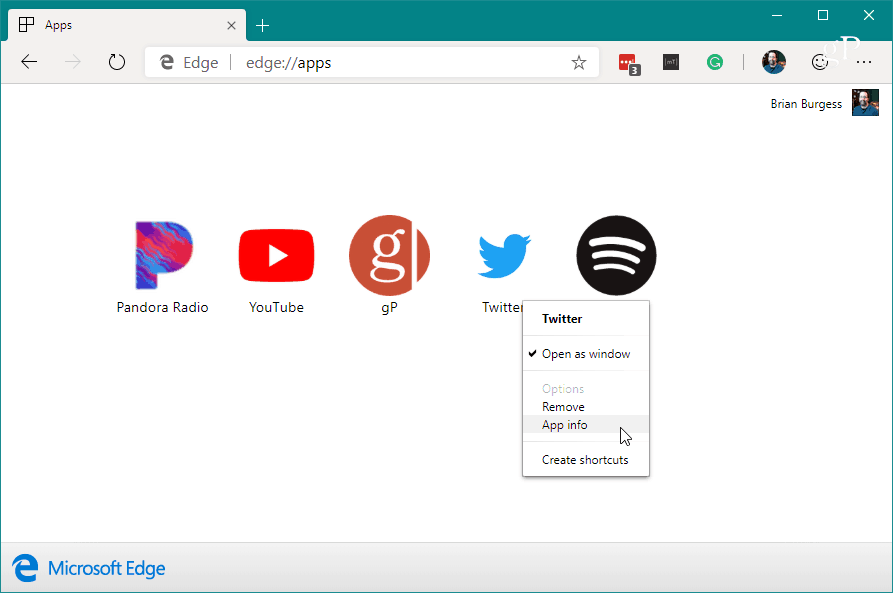
Task: Choose App info in context menu
Action: (x=585, y=424)
